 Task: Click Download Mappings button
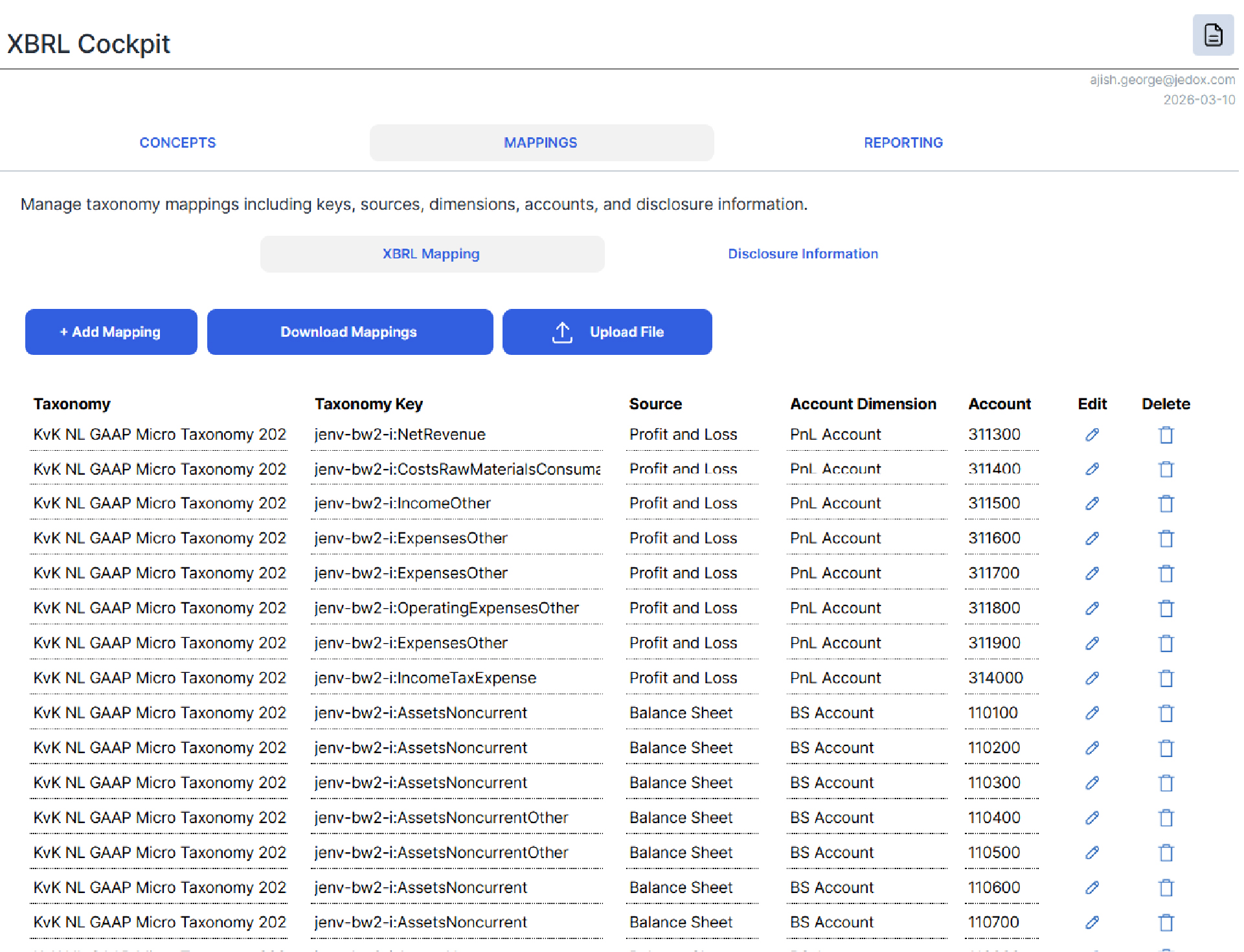(350, 332)
